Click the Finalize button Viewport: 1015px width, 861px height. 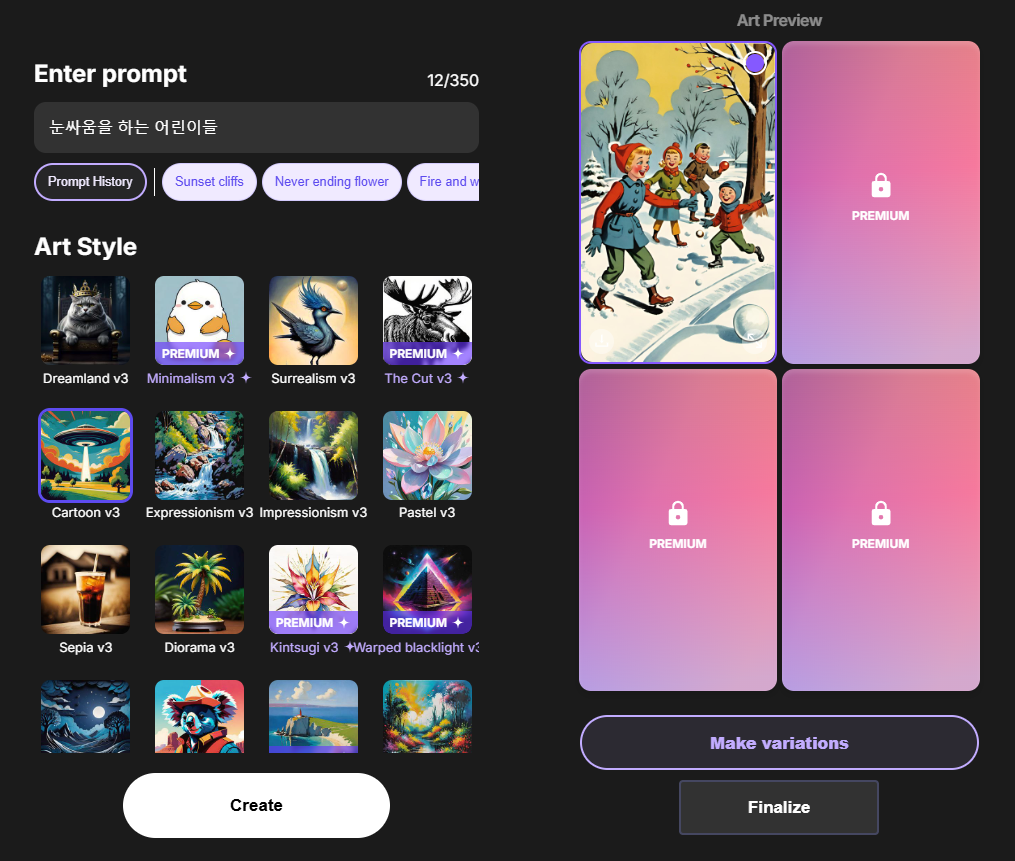pyautogui.click(x=779, y=807)
